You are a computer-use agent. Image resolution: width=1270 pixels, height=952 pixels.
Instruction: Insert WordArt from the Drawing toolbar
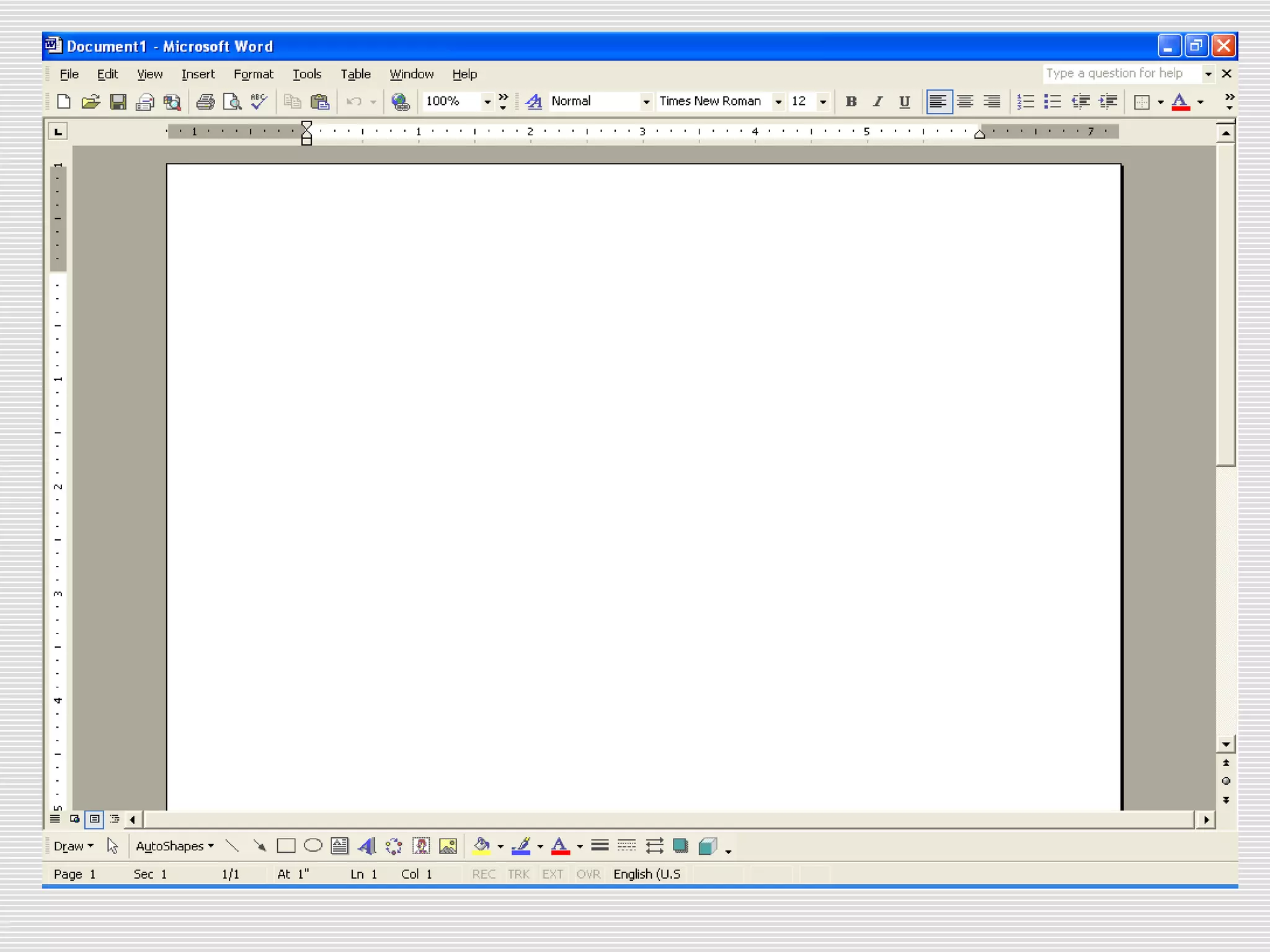[367, 846]
